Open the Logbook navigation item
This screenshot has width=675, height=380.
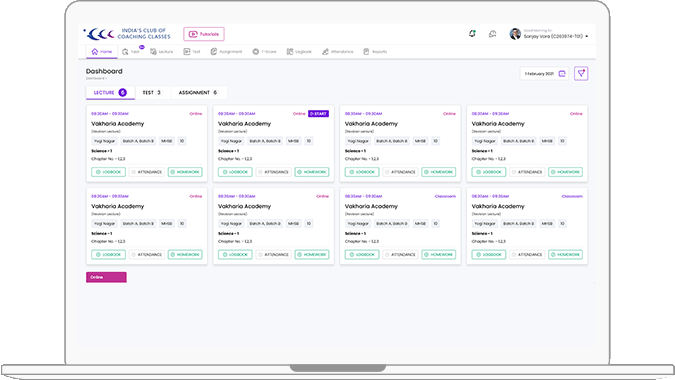tap(299, 52)
